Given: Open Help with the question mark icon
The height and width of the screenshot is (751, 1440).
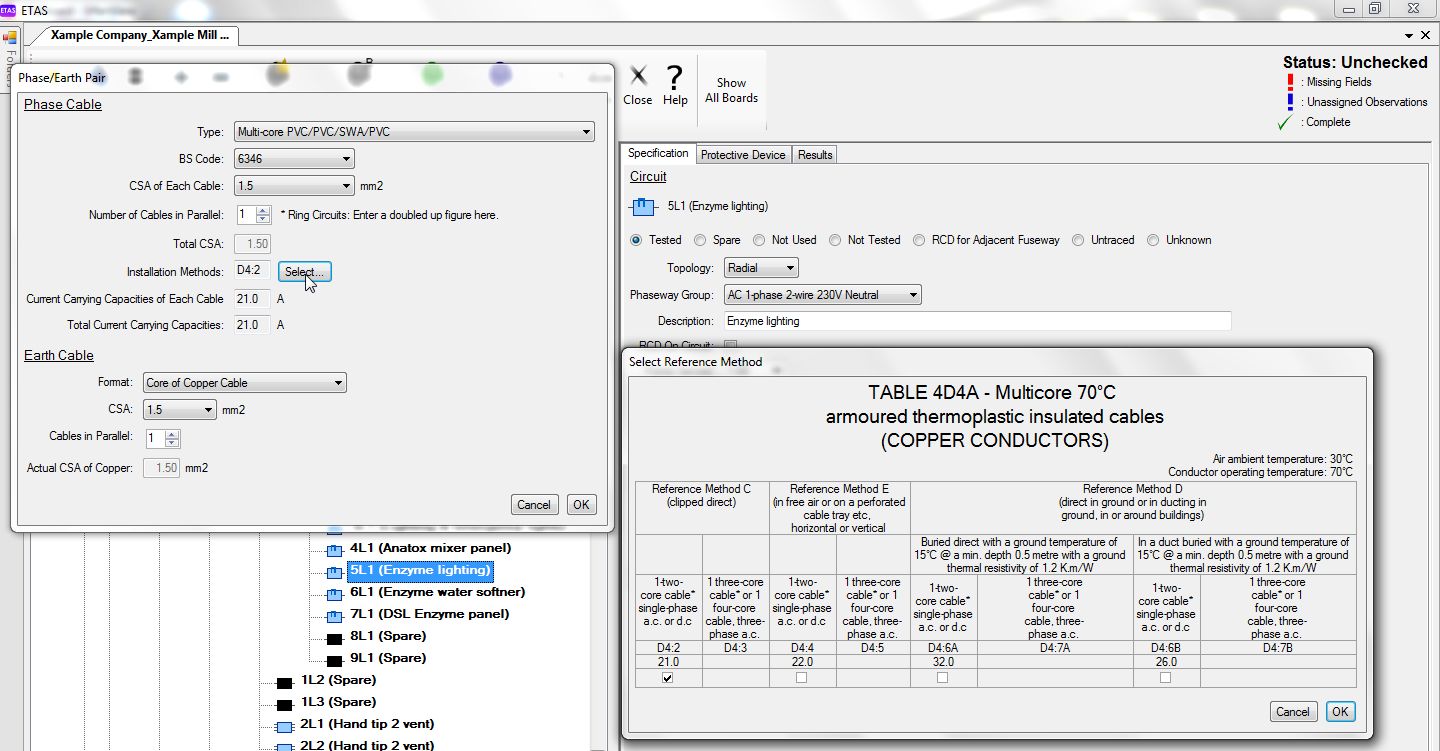Looking at the screenshot, I should (675, 76).
